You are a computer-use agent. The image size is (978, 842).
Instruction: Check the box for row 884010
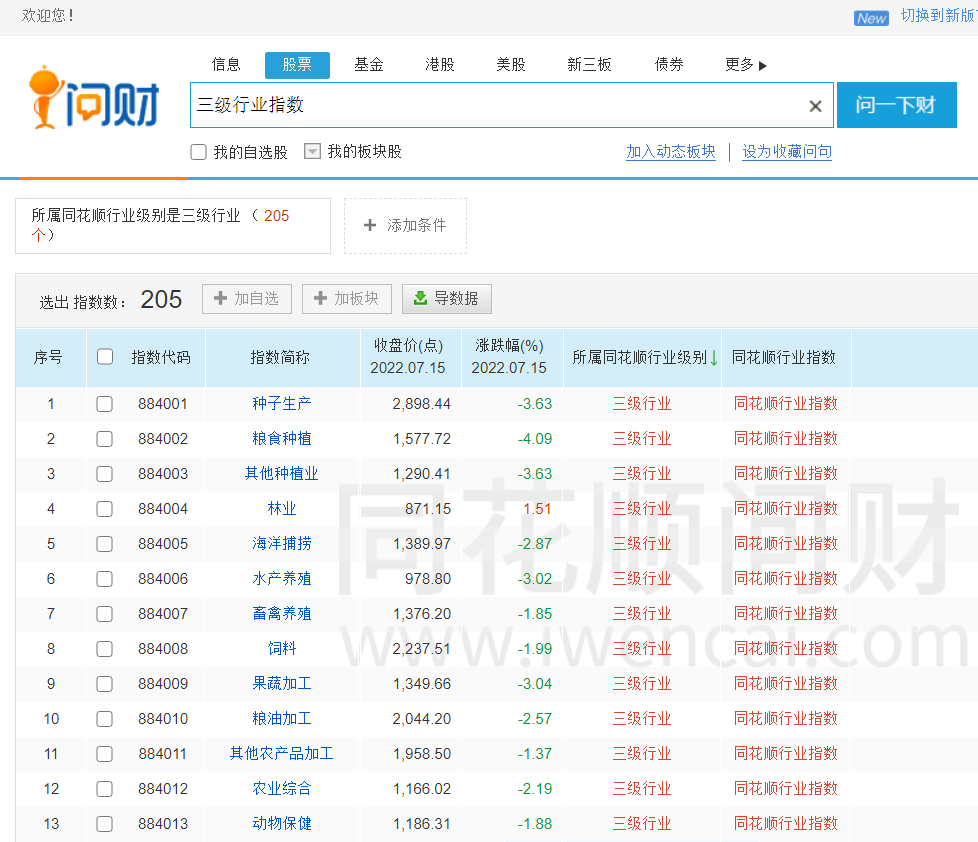pyautogui.click(x=104, y=719)
